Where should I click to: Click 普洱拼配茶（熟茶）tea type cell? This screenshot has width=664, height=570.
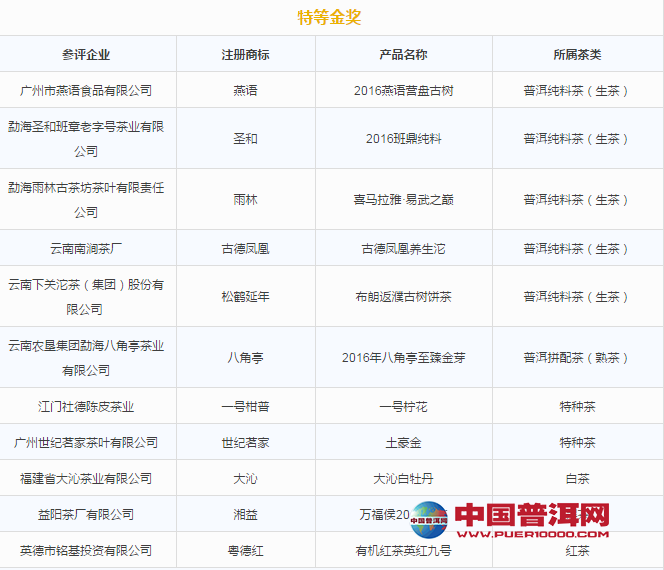click(x=577, y=357)
